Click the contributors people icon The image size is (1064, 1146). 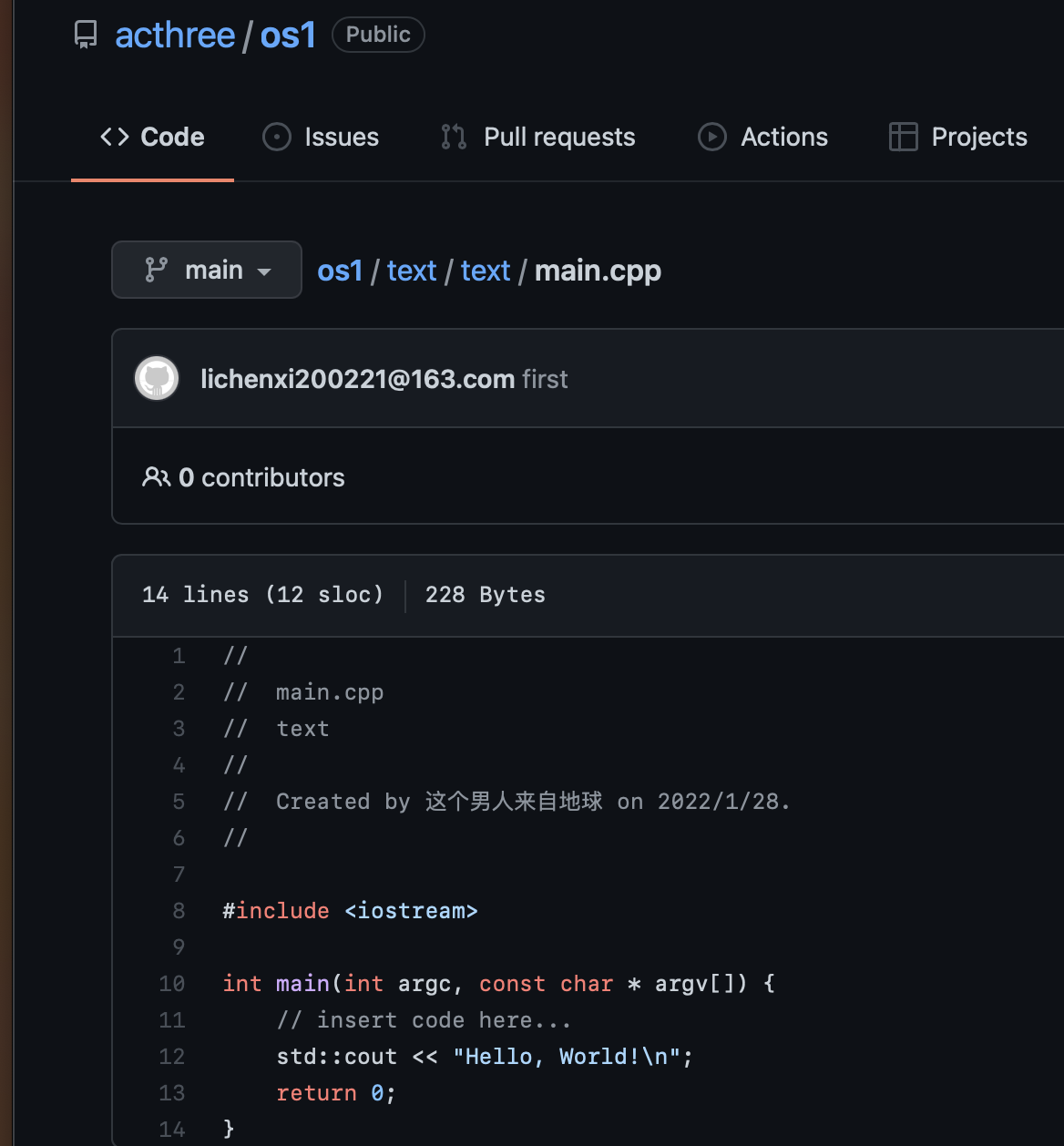pyautogui.click(x=156, y=477)
